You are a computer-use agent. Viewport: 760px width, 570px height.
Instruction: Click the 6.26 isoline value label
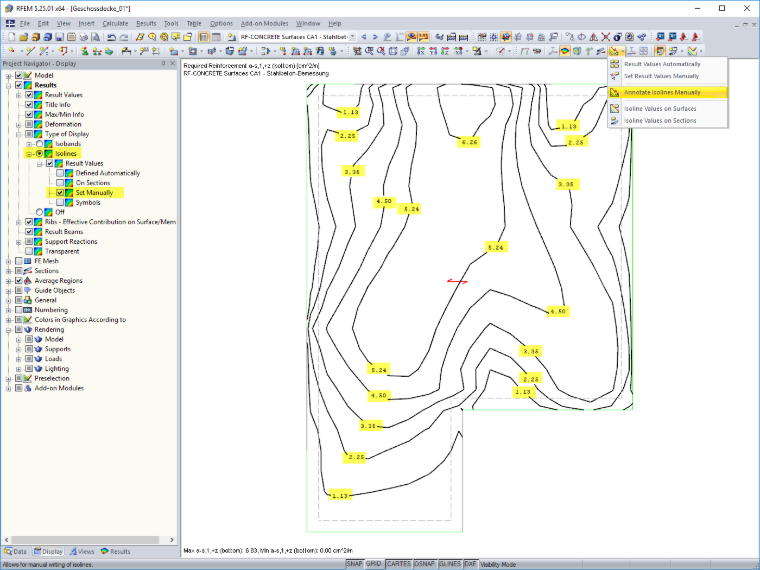coord(469,142)
